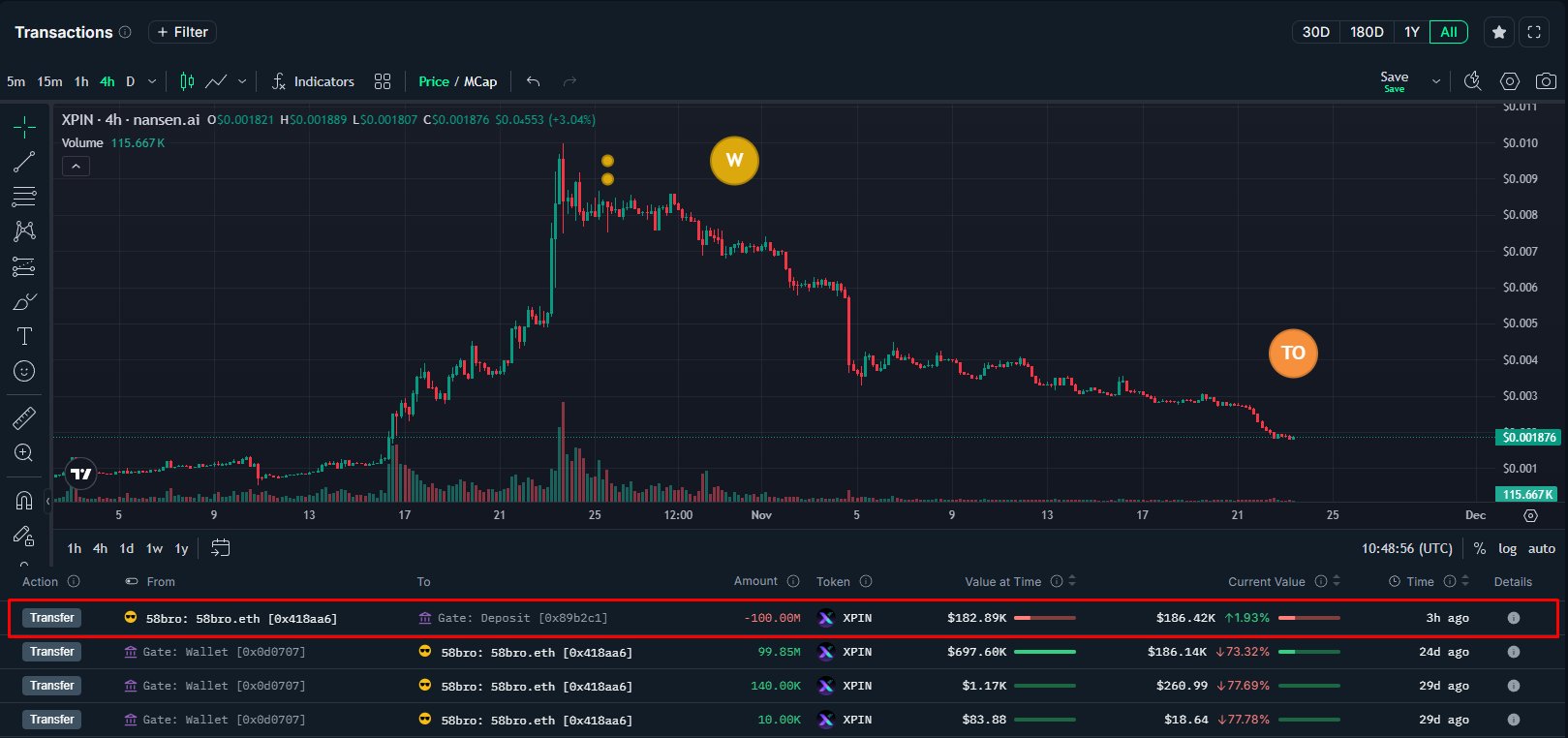This screenshot has width=1568, height=738.
Task: Collapse the chart legend with caret
Action: [76, 167]
